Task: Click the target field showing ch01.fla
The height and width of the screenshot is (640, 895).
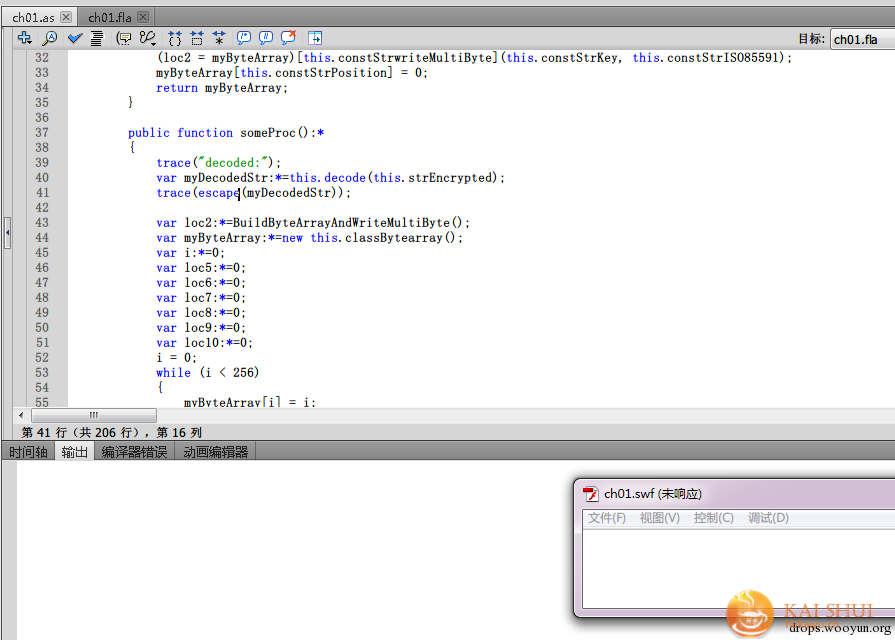Action: click(862, 39)
